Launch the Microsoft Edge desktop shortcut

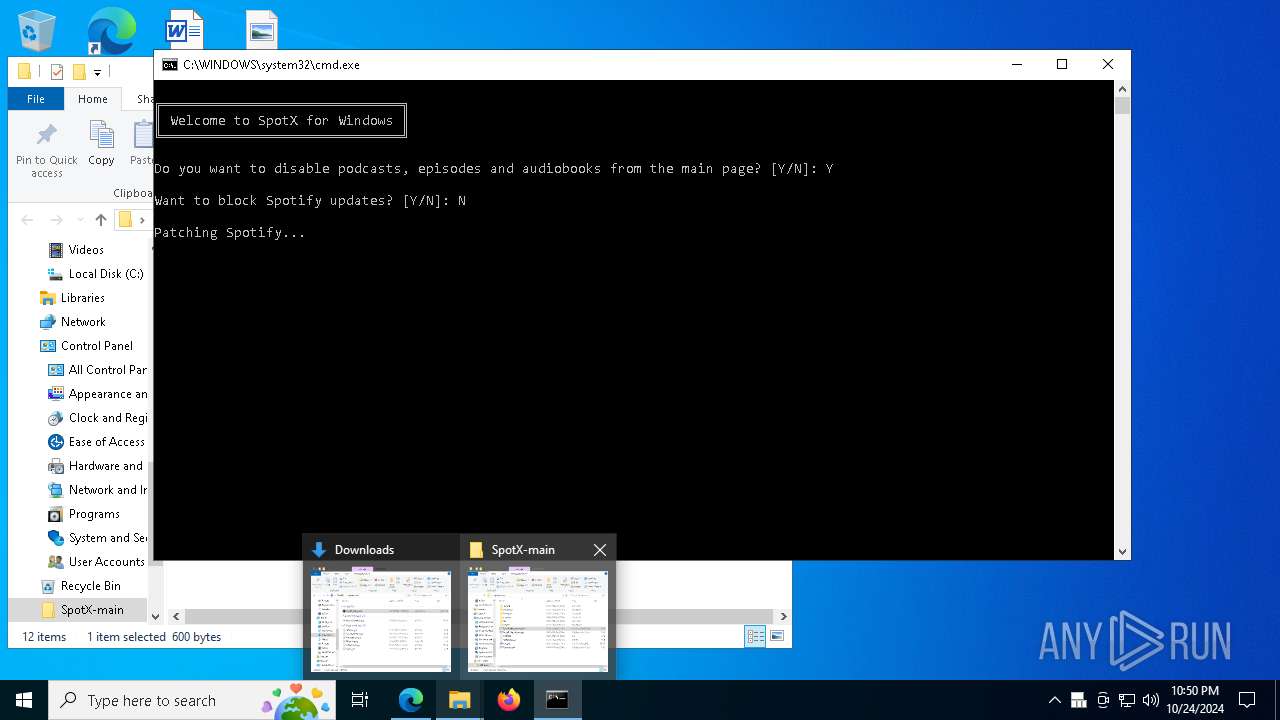click(111, 30)
